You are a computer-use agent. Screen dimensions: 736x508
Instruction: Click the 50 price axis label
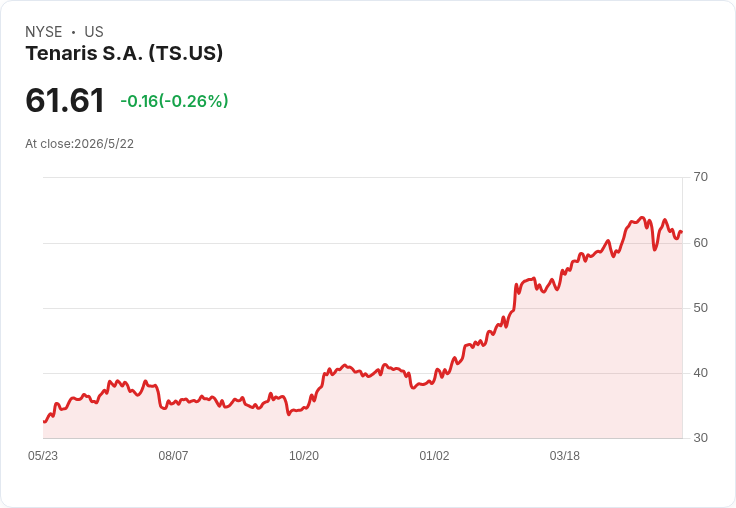pyautogui.click(x=700, y=308)
